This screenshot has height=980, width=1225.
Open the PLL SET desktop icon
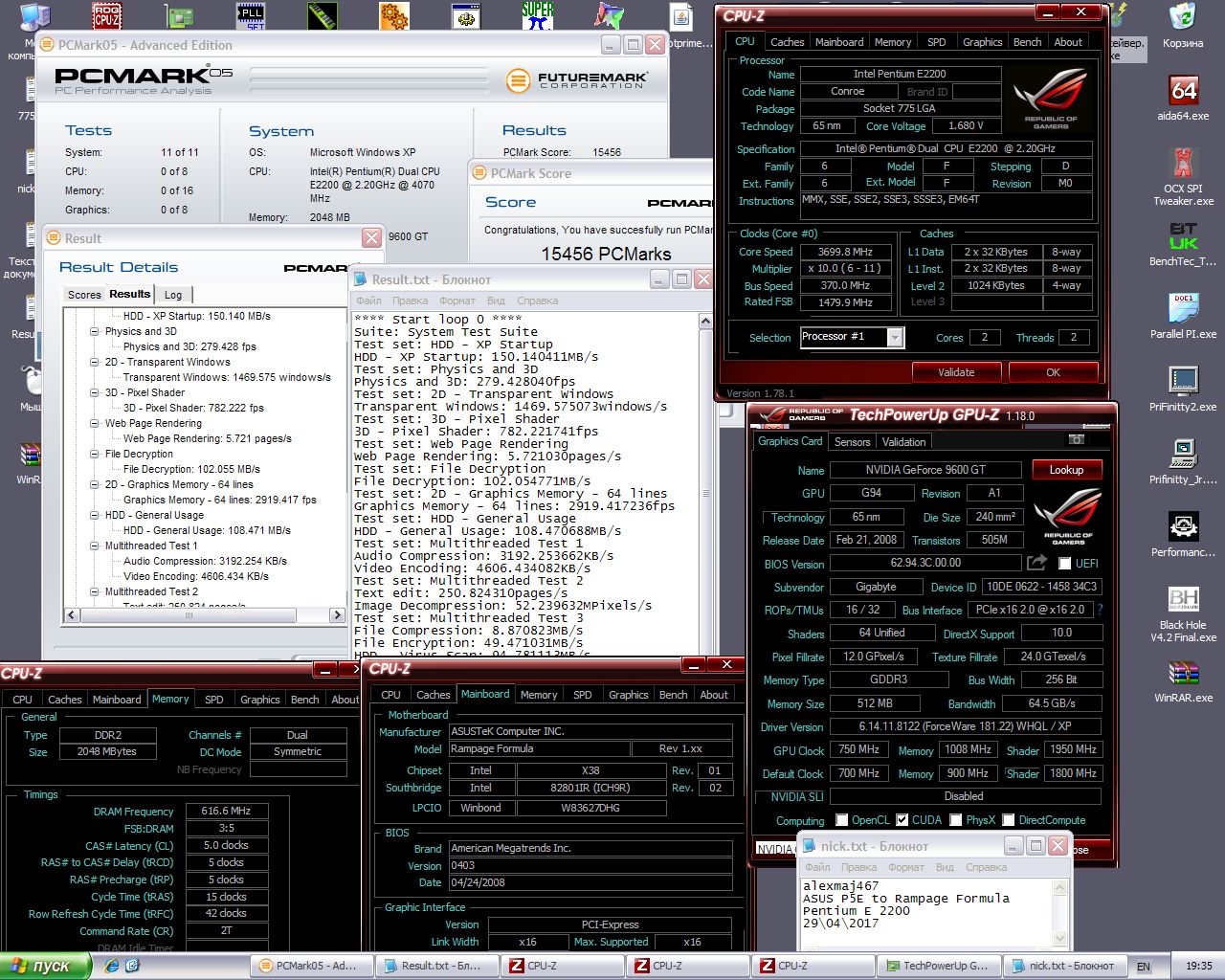pos(251,15)
